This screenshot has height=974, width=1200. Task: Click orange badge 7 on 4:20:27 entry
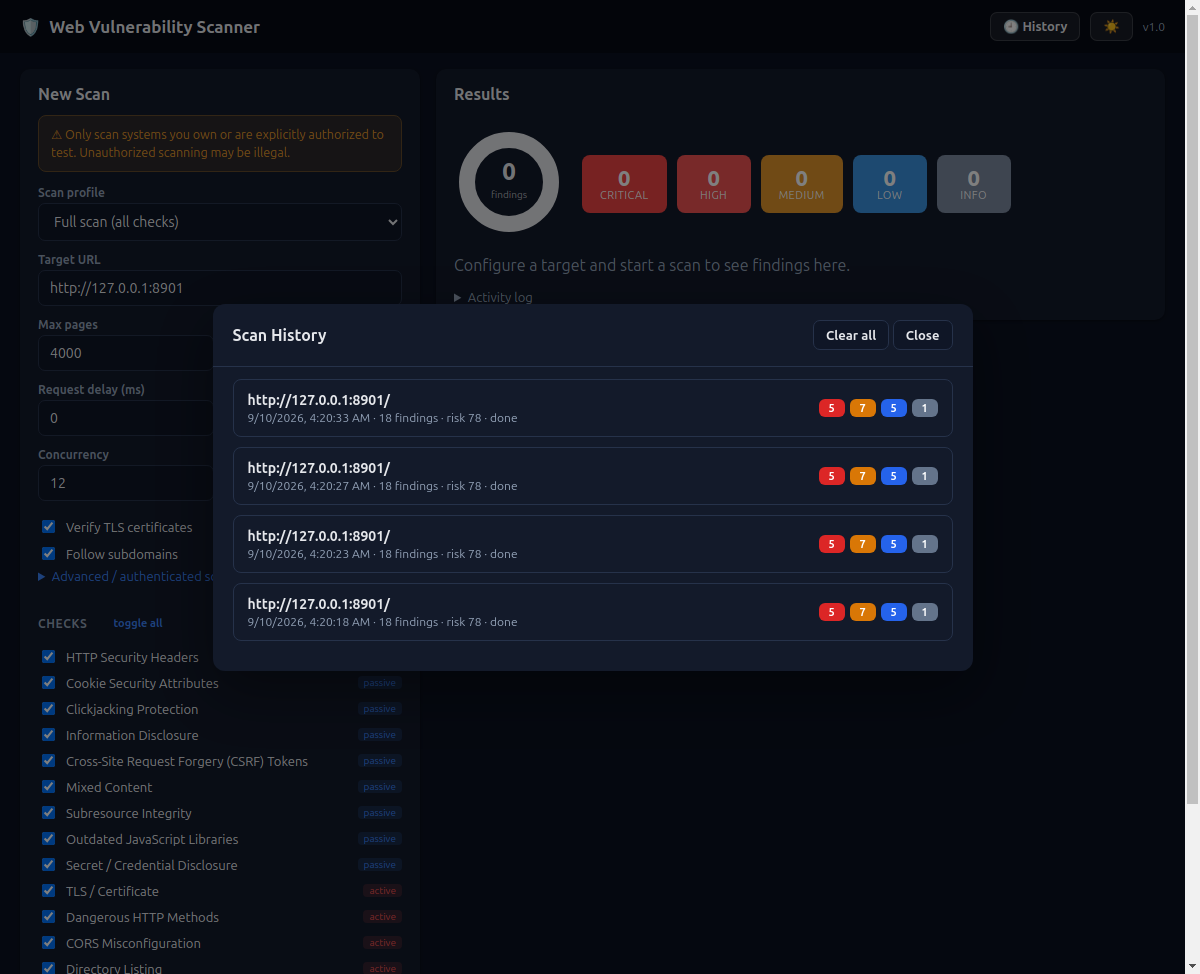click(863, 476)
